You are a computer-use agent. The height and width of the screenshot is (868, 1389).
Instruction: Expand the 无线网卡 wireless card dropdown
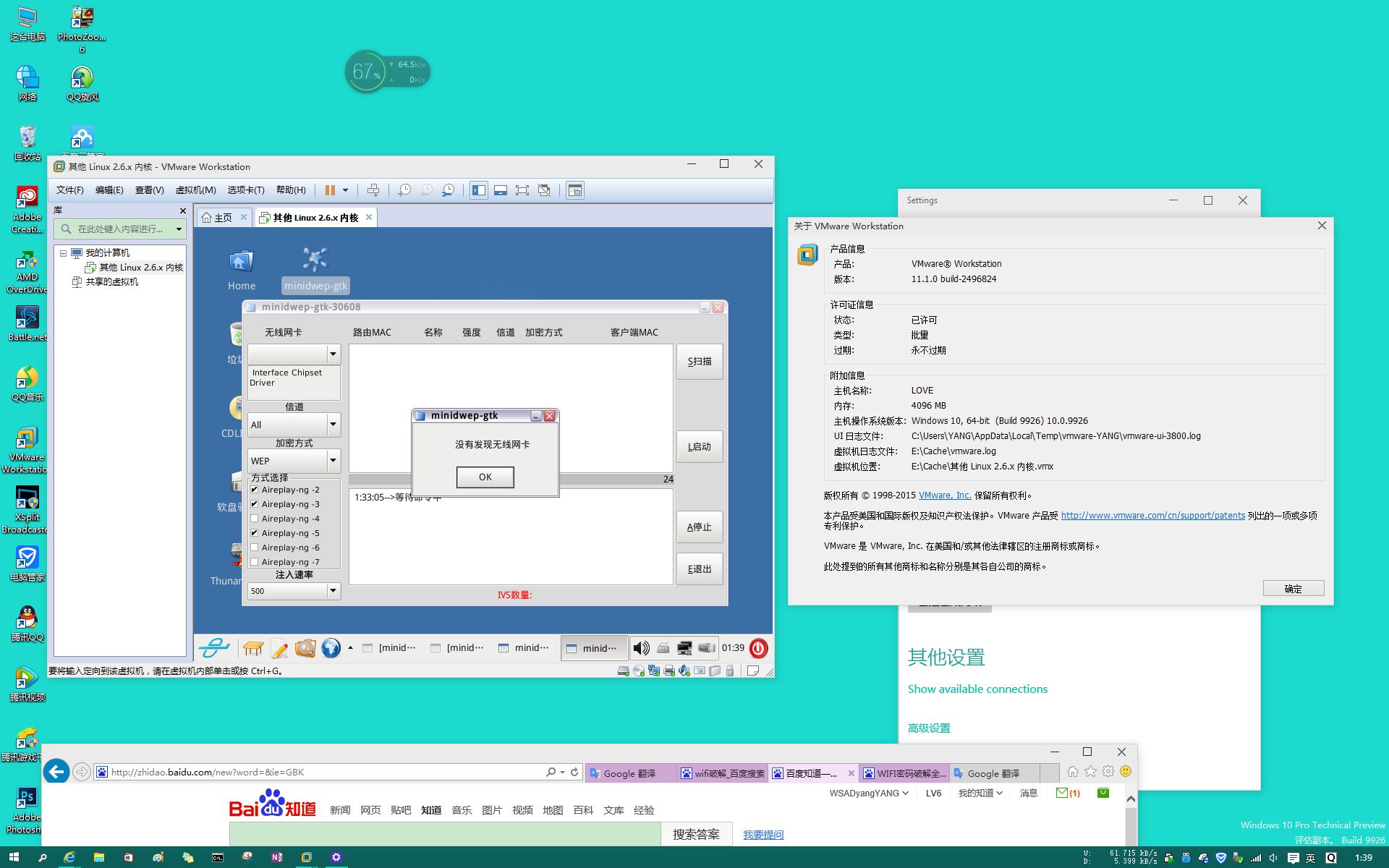pyautogui.click(x=333, y=354)
